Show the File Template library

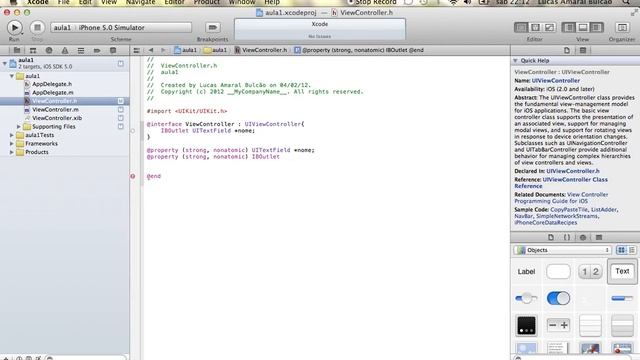coord(551,237)
